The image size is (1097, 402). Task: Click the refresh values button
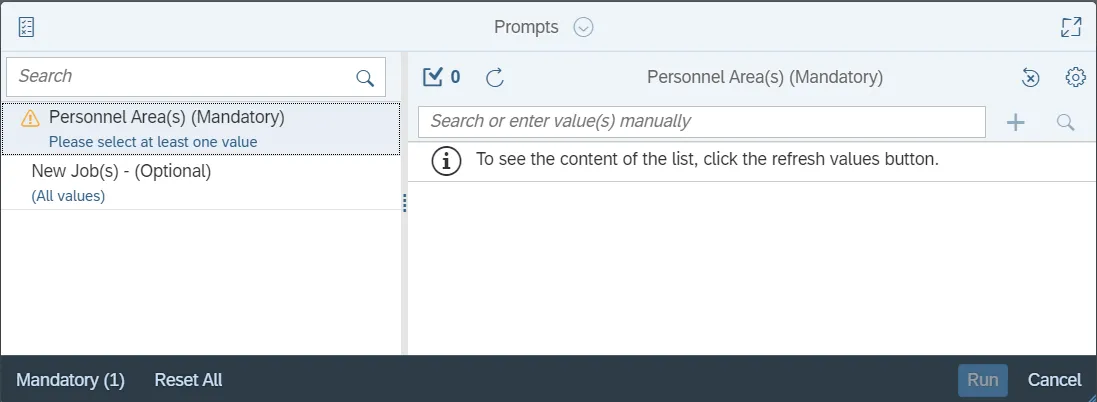(495, 77)
